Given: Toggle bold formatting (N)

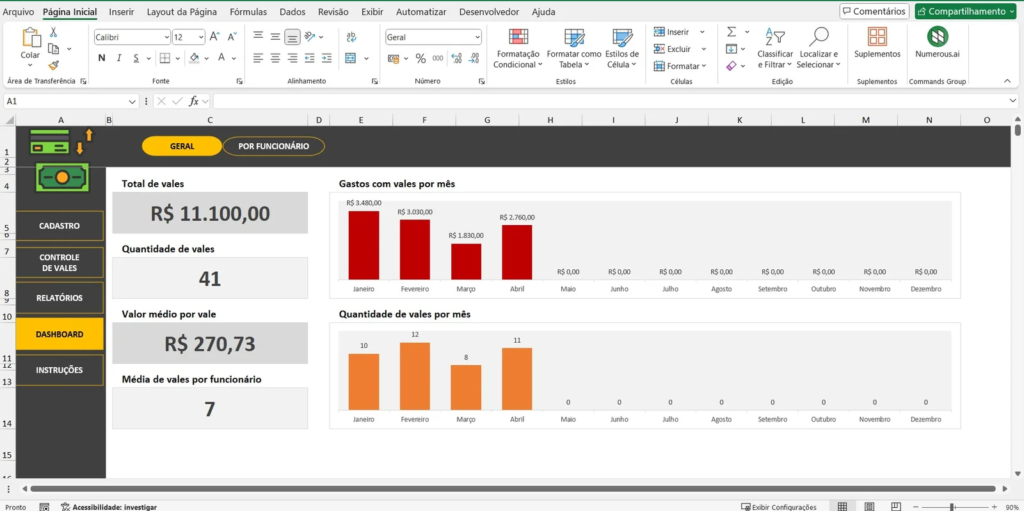Looking at the screenshot, I should [x=101, y=58].
